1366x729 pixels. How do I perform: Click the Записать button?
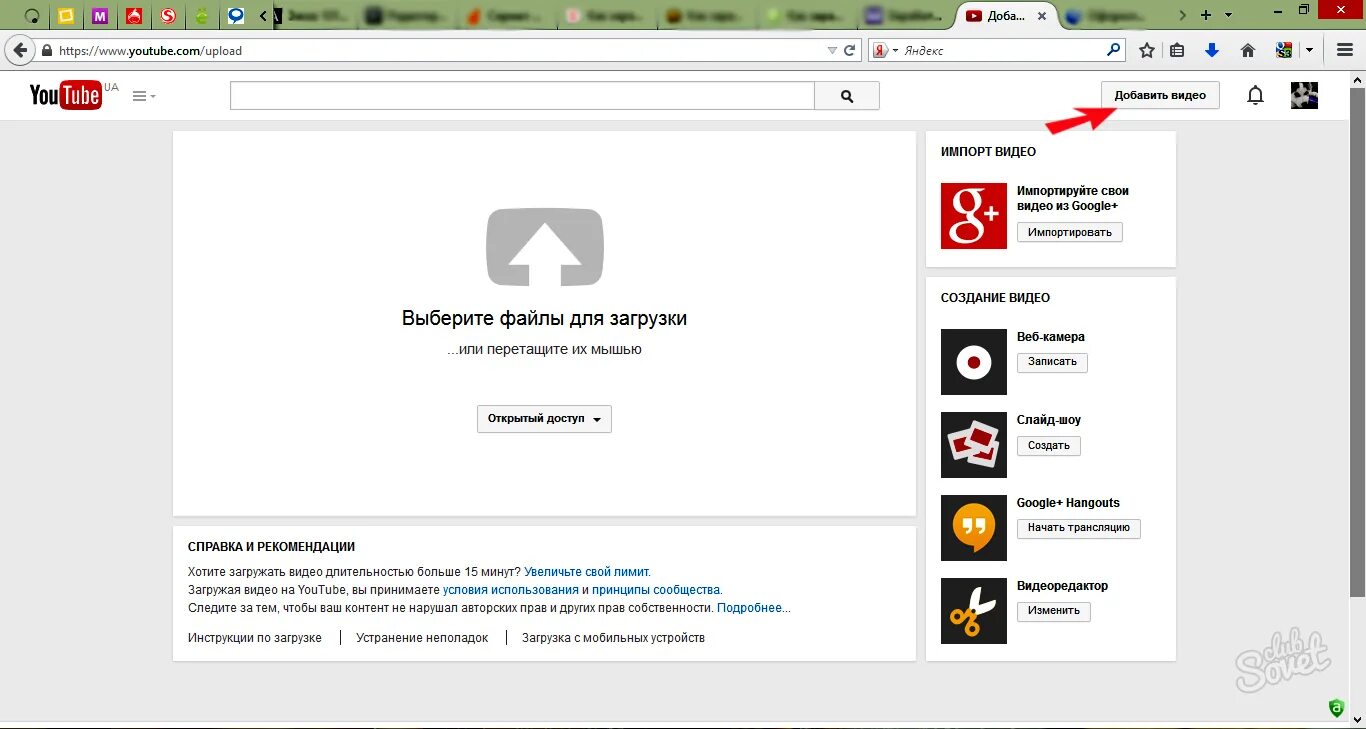[1052, 362]
